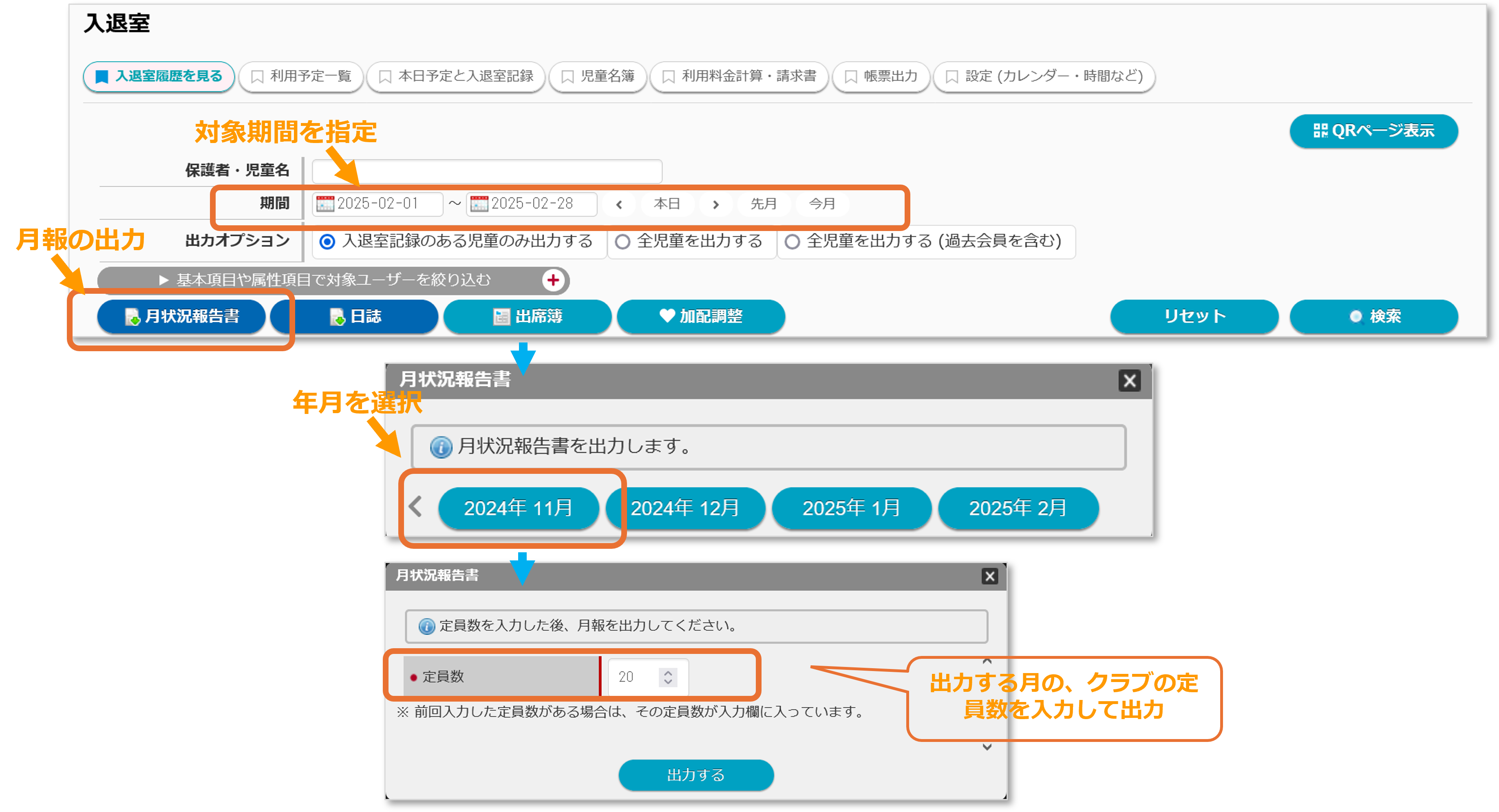Open calendar icon for end date
The width and height of the screenshot is (1499, 812).
click(479, 204)
